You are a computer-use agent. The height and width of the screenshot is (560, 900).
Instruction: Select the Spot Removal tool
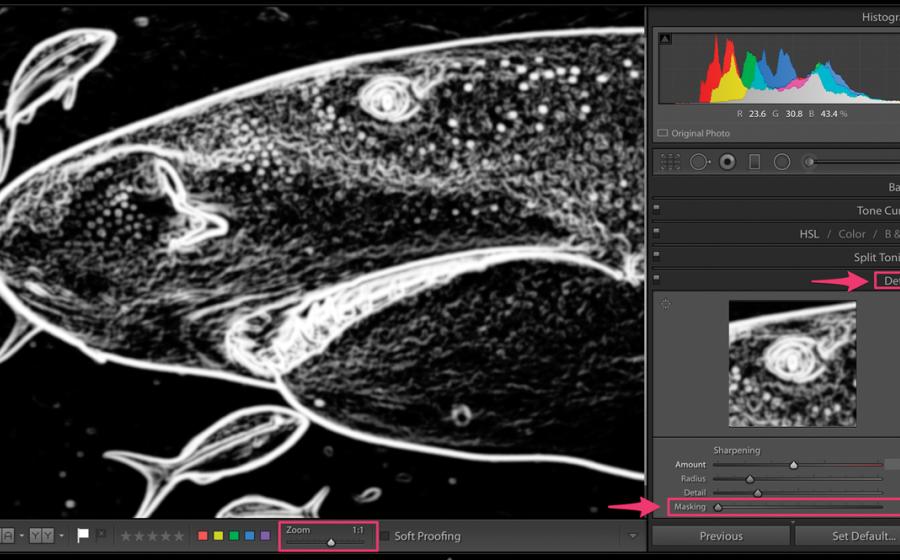tap(699, 162)
